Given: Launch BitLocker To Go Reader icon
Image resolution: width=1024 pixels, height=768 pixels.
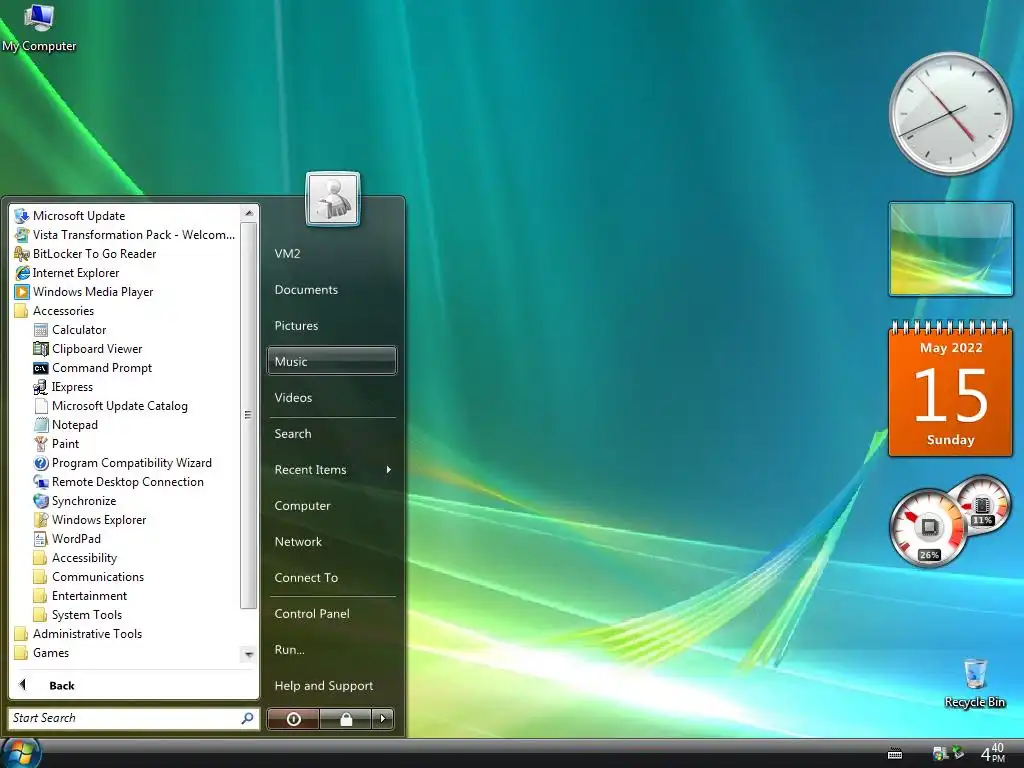Looking at the screenshot, I should 22,253.
